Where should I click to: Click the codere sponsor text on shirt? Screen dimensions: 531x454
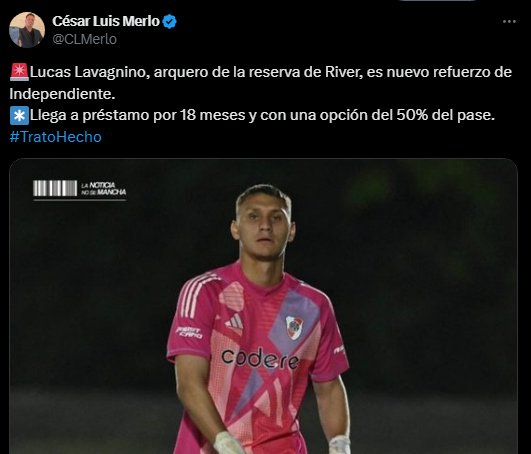260,359
